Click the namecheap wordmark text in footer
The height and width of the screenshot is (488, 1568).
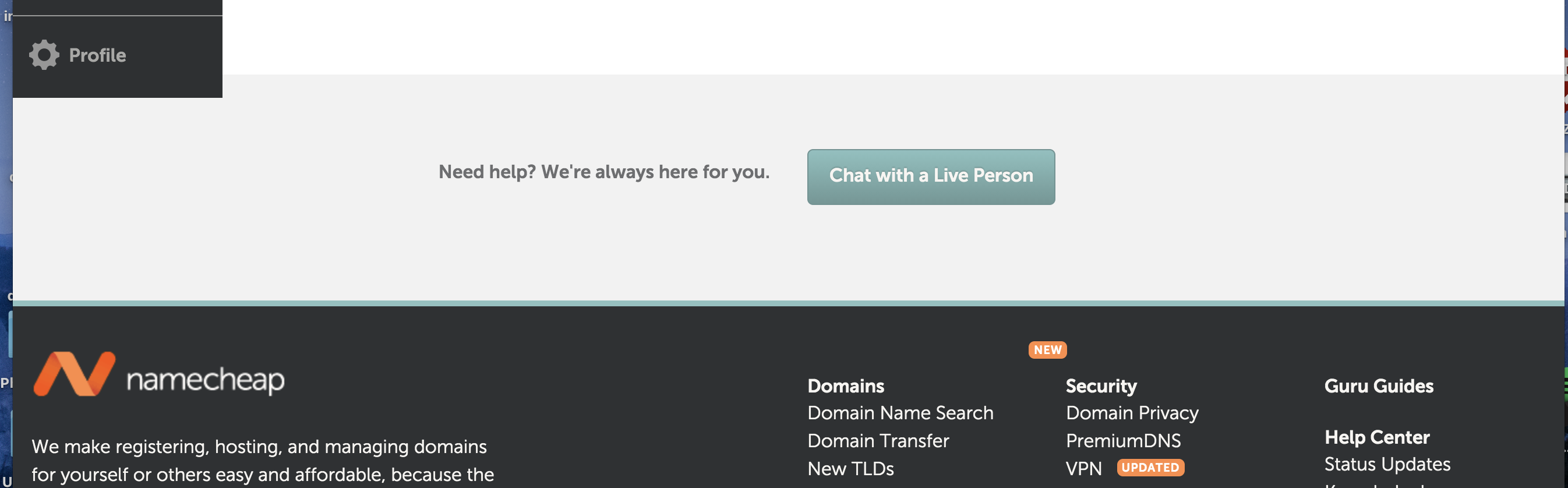(x=205, y=380)
